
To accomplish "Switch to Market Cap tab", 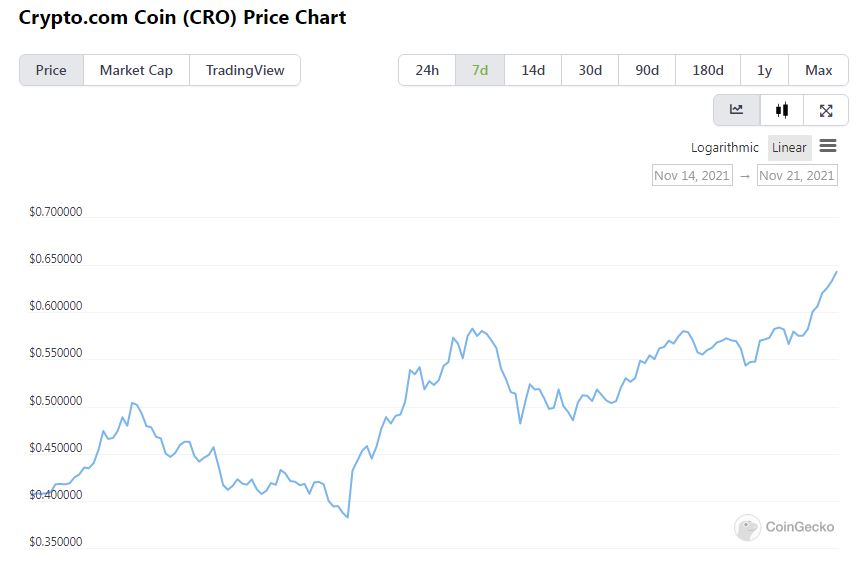I will coord(136,70).
